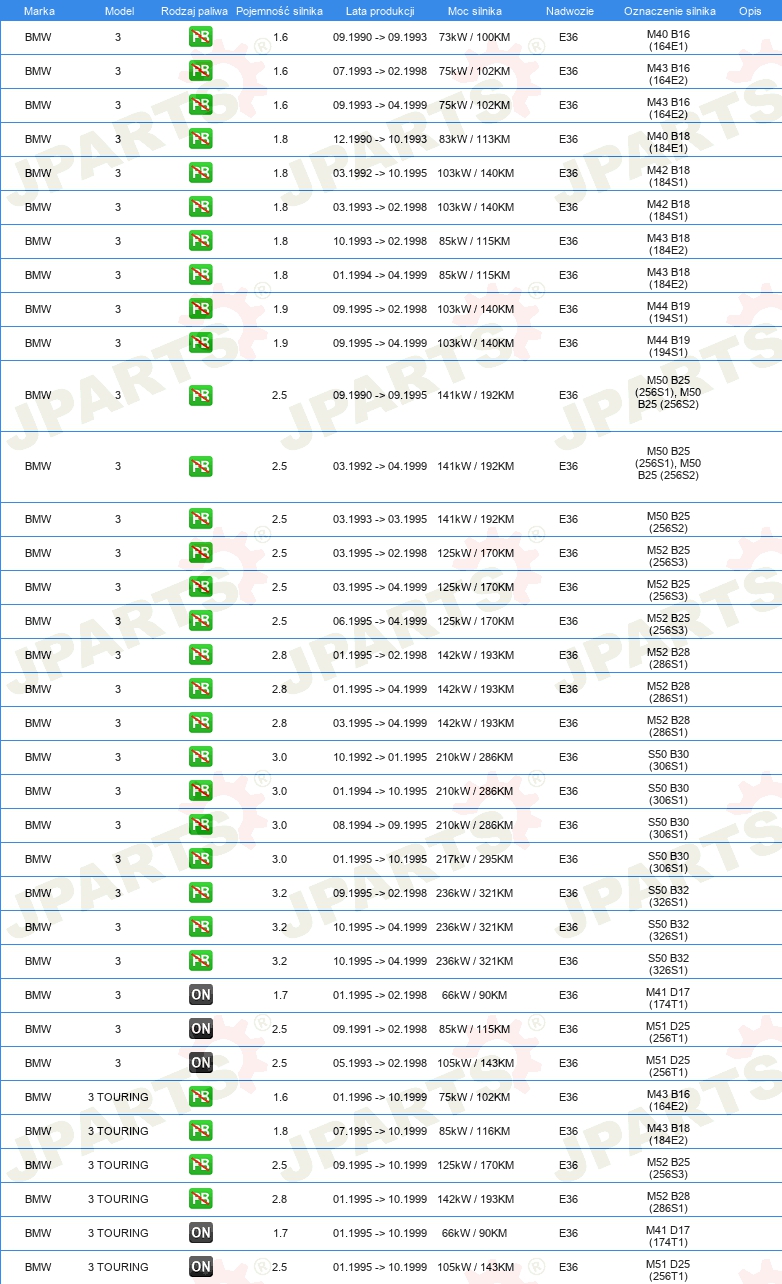Click the Marka column header
Image resolution: width=782 pixels, height=1284 pixels.
pos(39,11)
